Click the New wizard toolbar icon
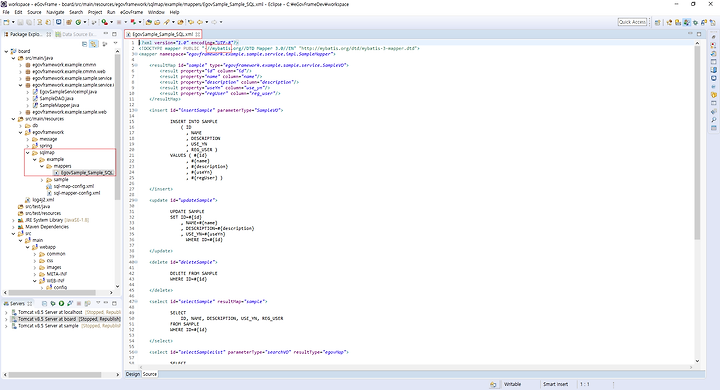Screen dimensions: 720x390 pyautogui.click(x=6, y=22)
